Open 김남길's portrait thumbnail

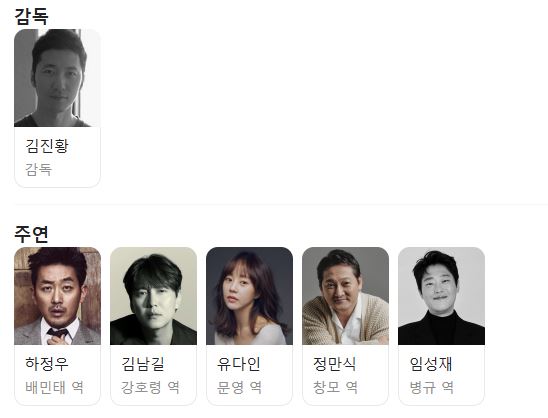pos(153,296)
